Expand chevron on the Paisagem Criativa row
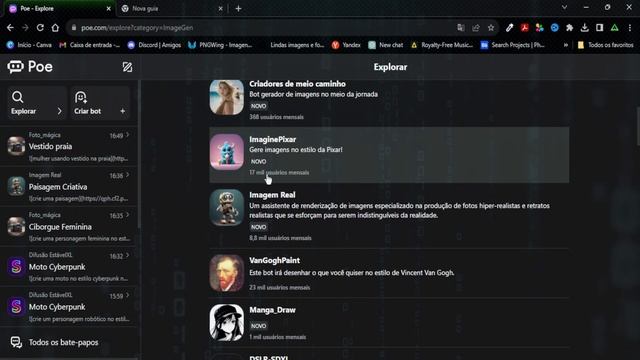640x360 pixels. [x=128, y=175]
